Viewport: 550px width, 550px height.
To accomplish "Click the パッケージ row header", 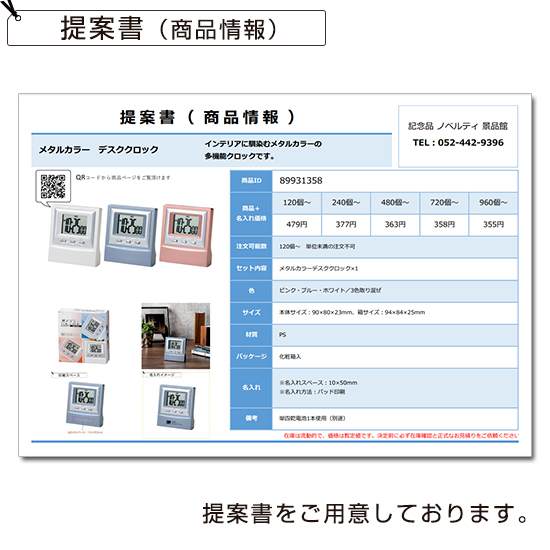I will [x=251, y=357].
